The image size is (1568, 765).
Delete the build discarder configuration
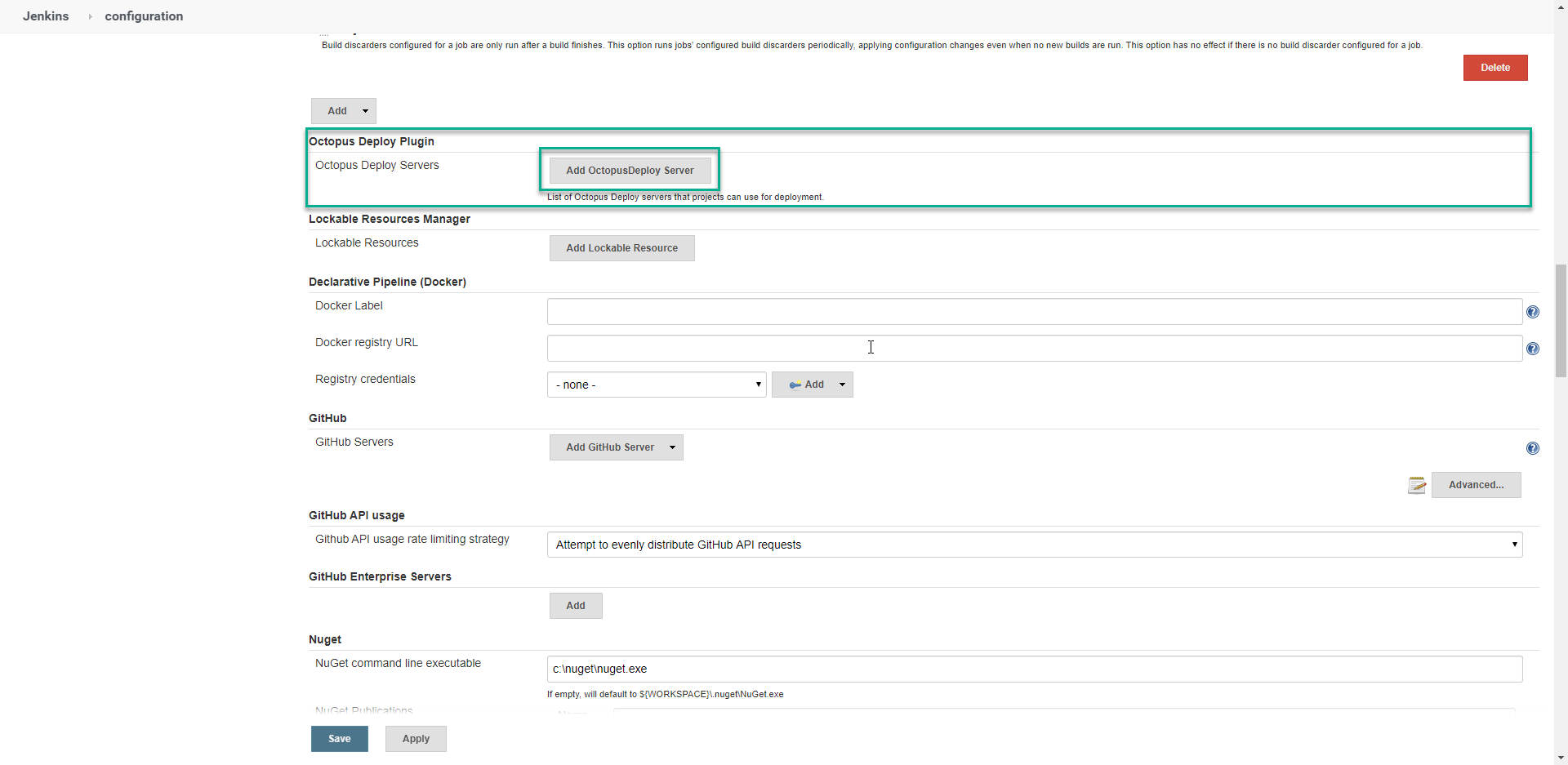(x=1494, y=67)
